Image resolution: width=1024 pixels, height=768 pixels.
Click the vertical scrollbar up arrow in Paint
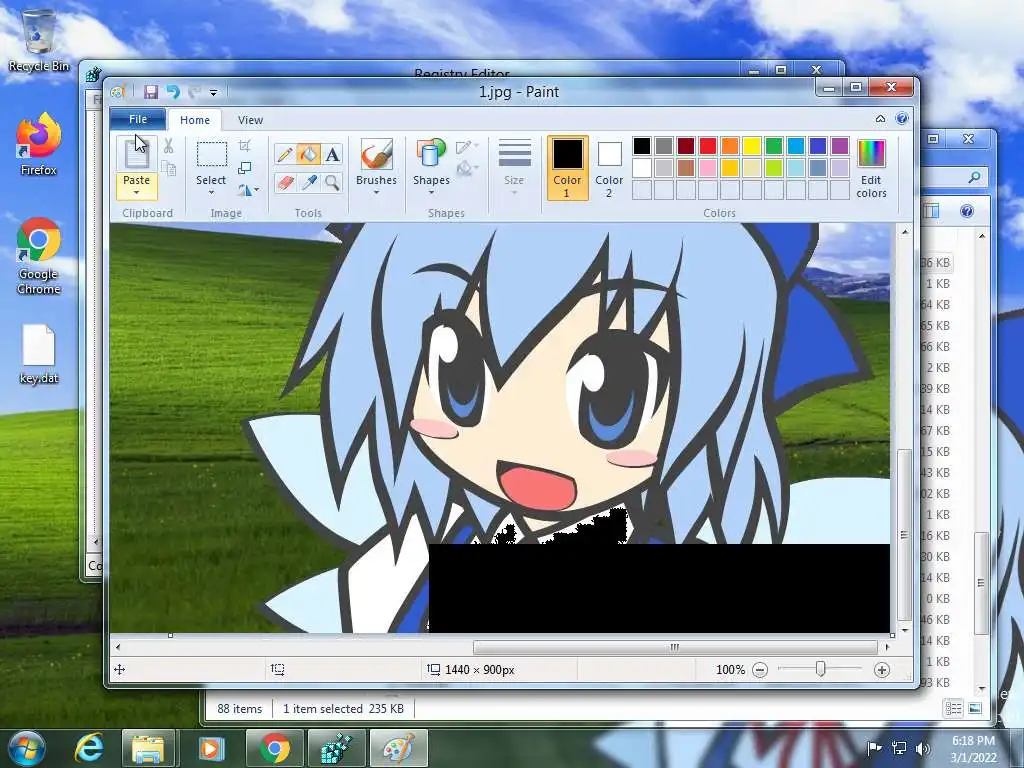tap(904, 232)
